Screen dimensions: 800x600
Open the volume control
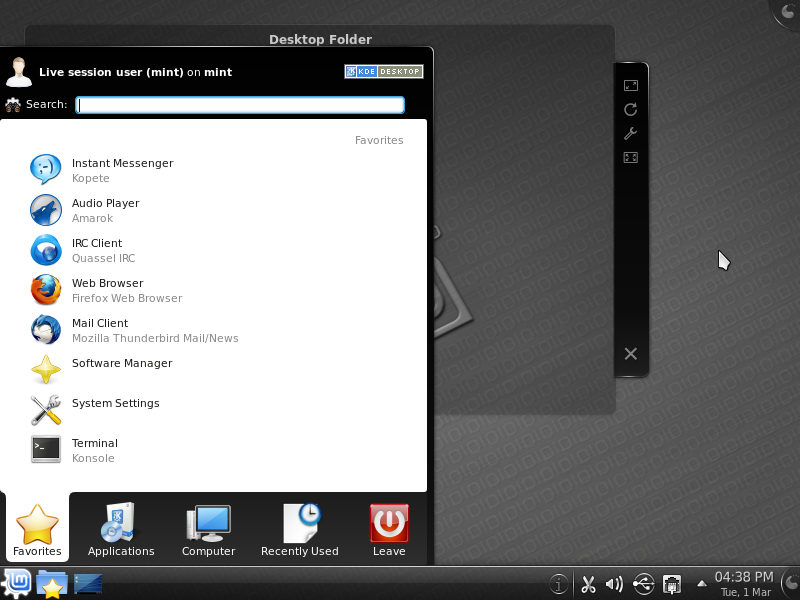coord(614,584)
